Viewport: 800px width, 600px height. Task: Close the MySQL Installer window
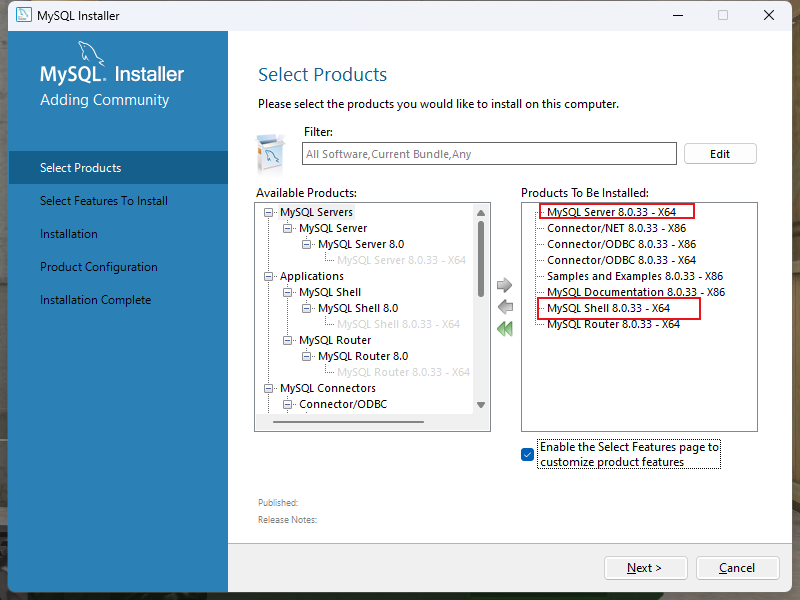769,15
